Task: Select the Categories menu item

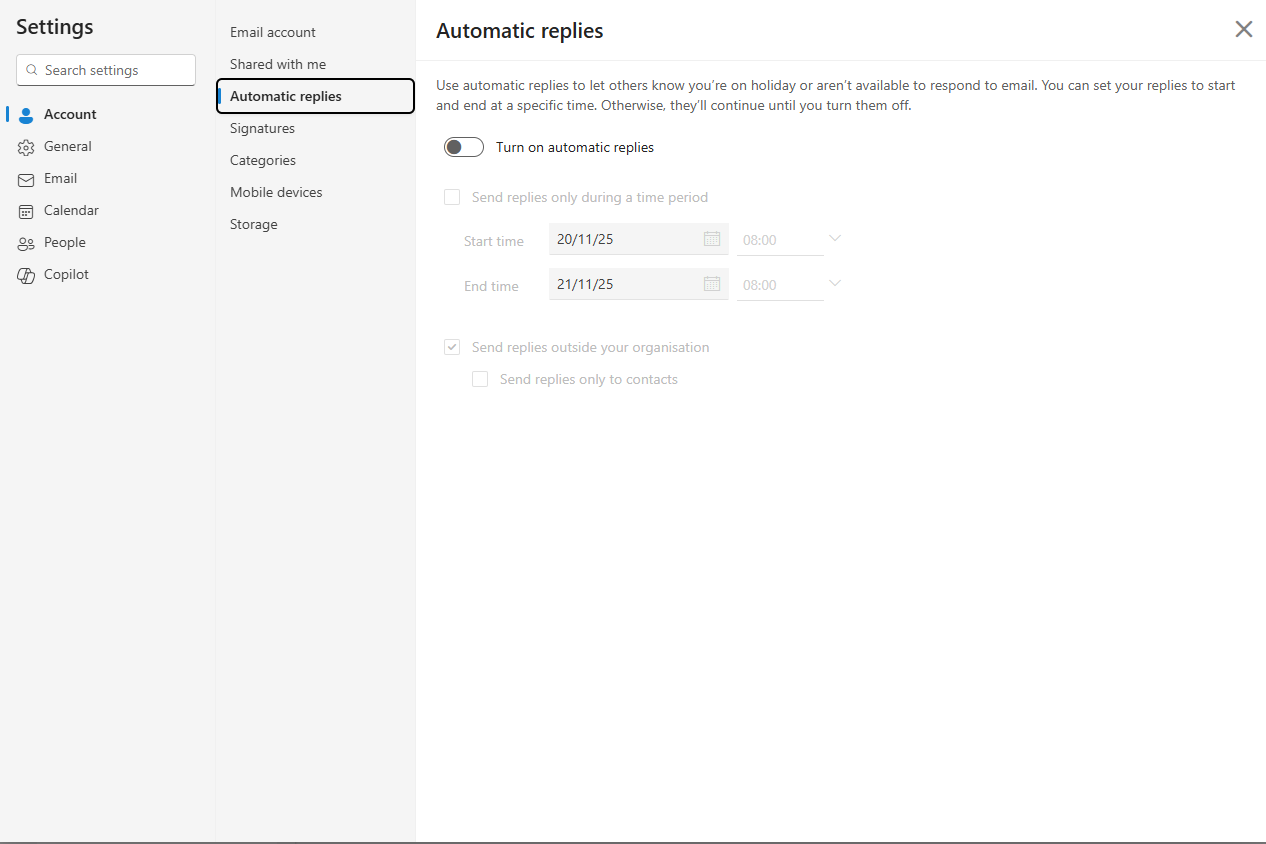Action: [x=263, y=160]
